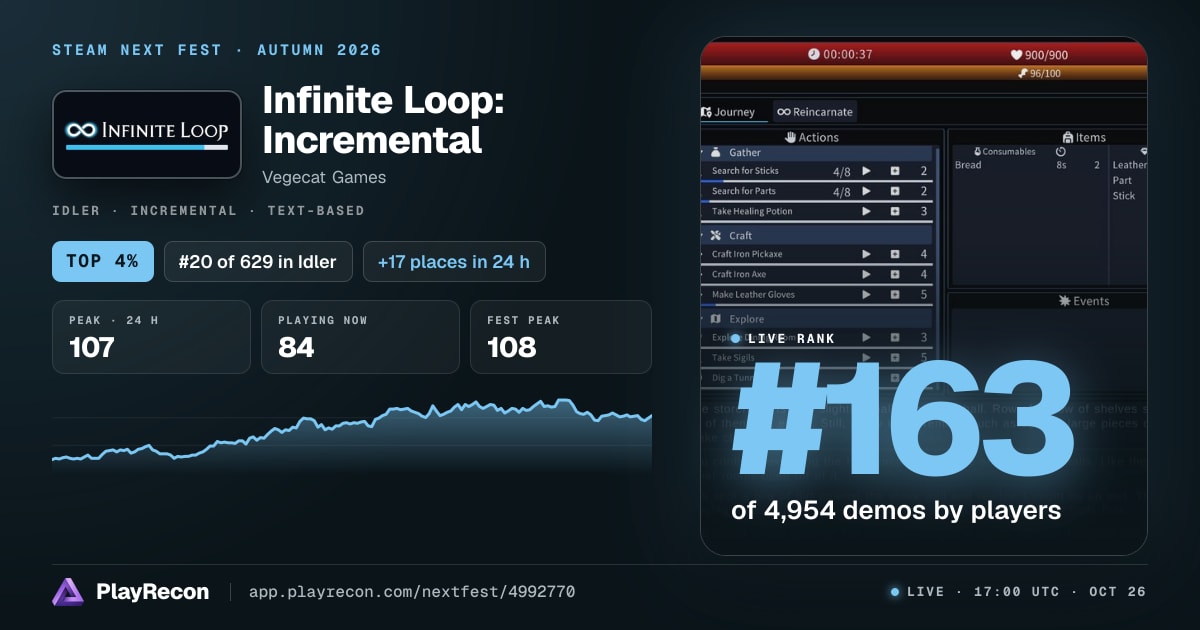Queue Craft Iron Axe with plus icon

click(895, 274)
